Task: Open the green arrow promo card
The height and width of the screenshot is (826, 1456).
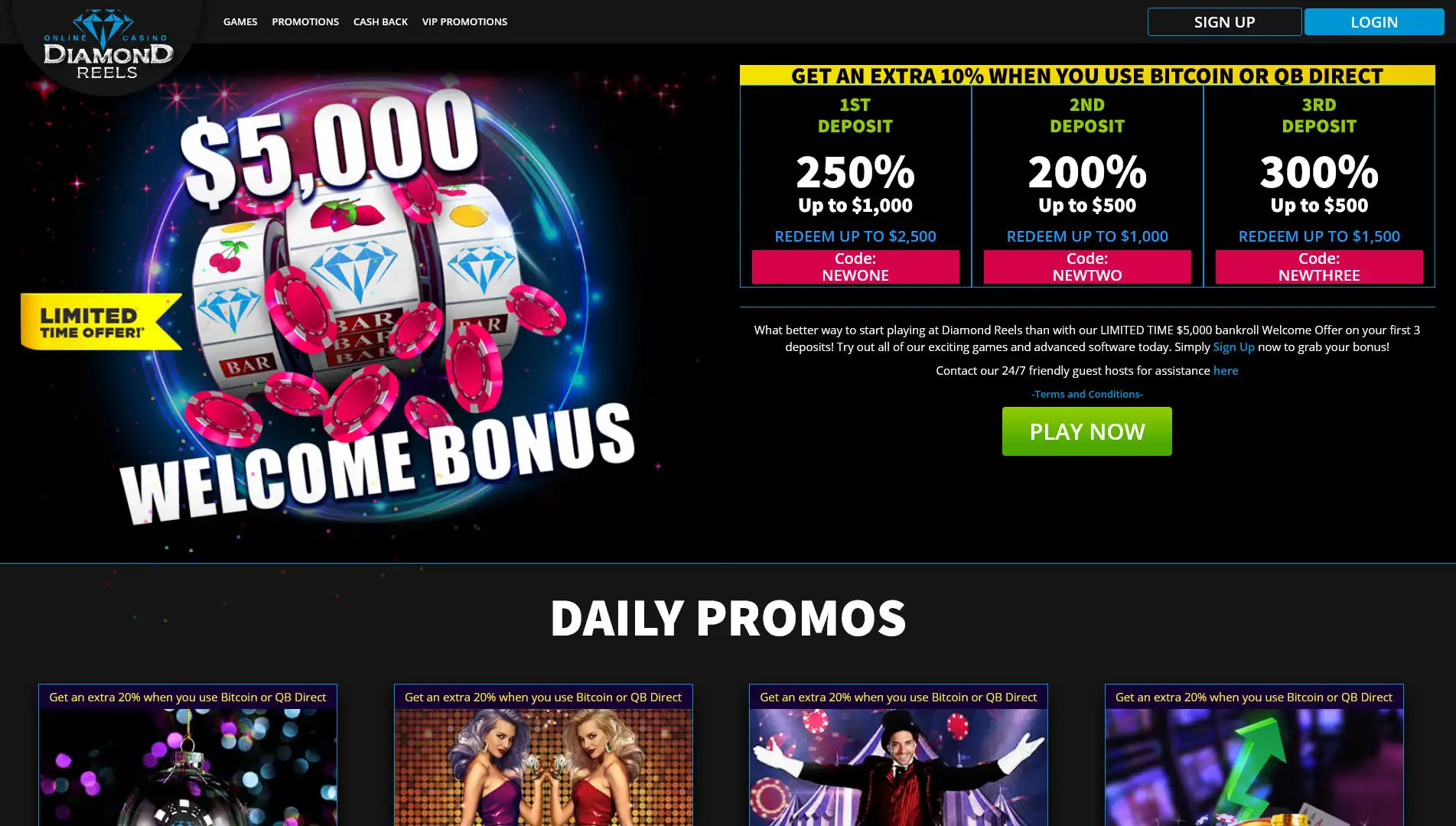Action: (x=1254, y=755)
